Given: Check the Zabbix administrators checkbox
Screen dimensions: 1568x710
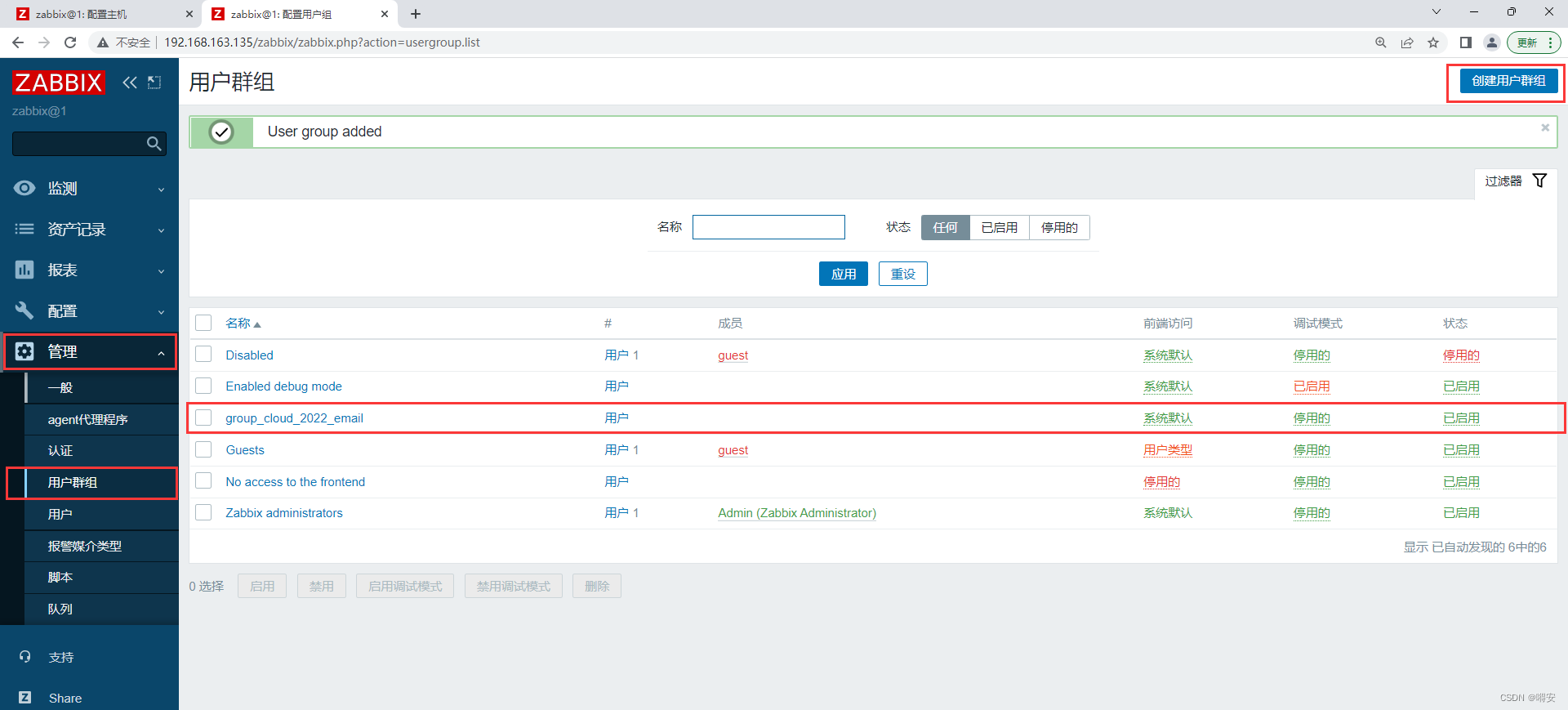Looking at the screenshot, I should (x=203, y=512).
